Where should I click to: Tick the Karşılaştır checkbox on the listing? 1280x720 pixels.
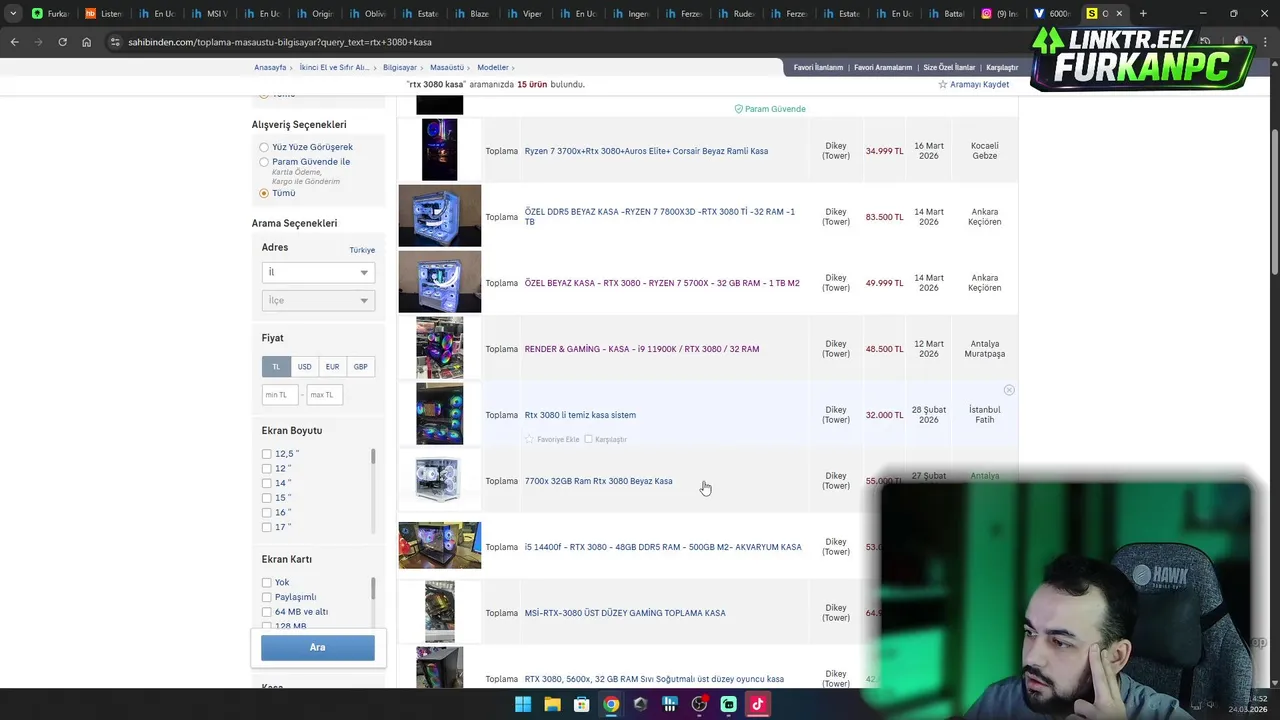(x=588, y=439)
